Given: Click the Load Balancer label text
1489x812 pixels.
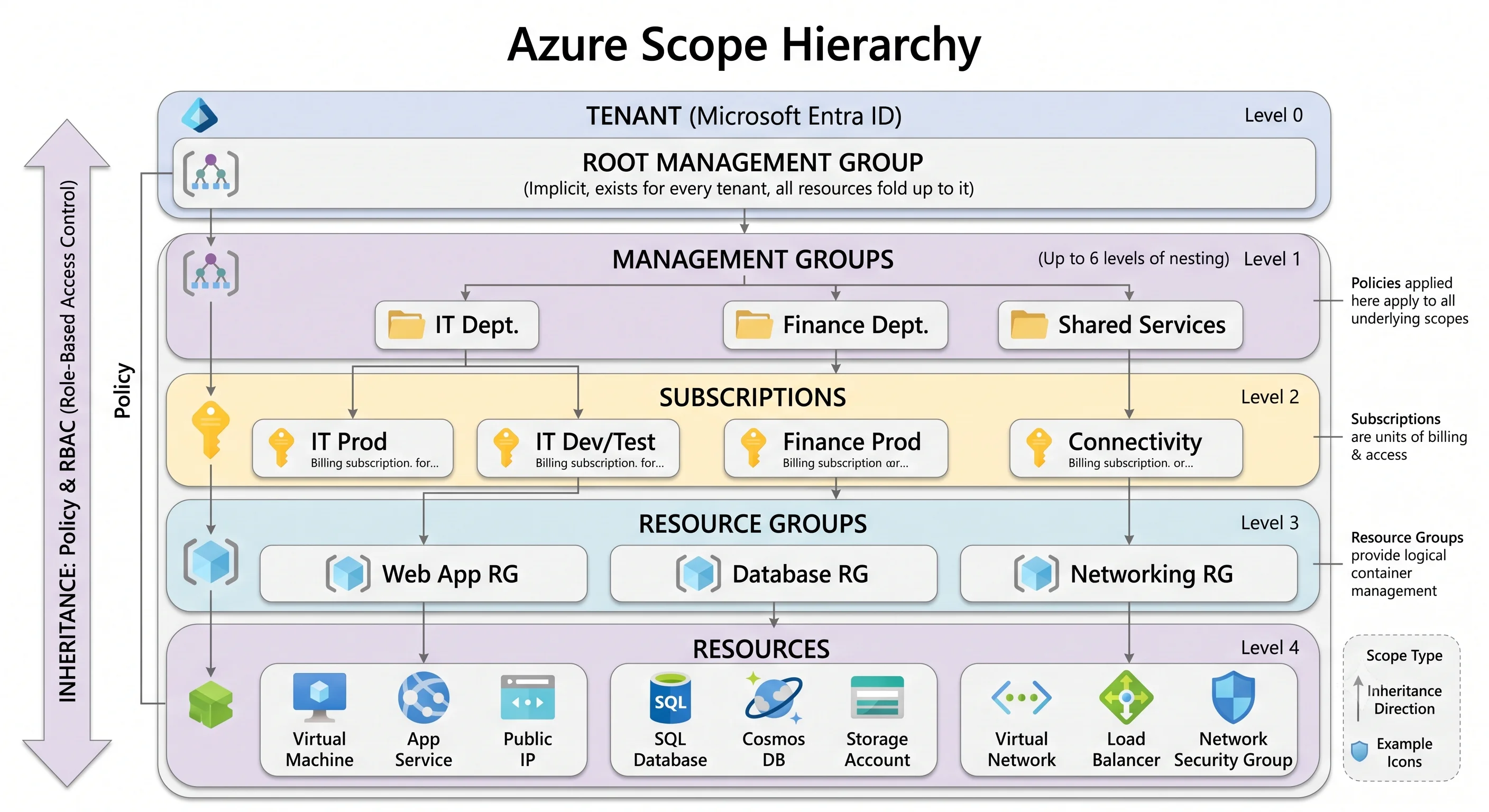Looking at the screenshot, I should (x=1126, y=749).
